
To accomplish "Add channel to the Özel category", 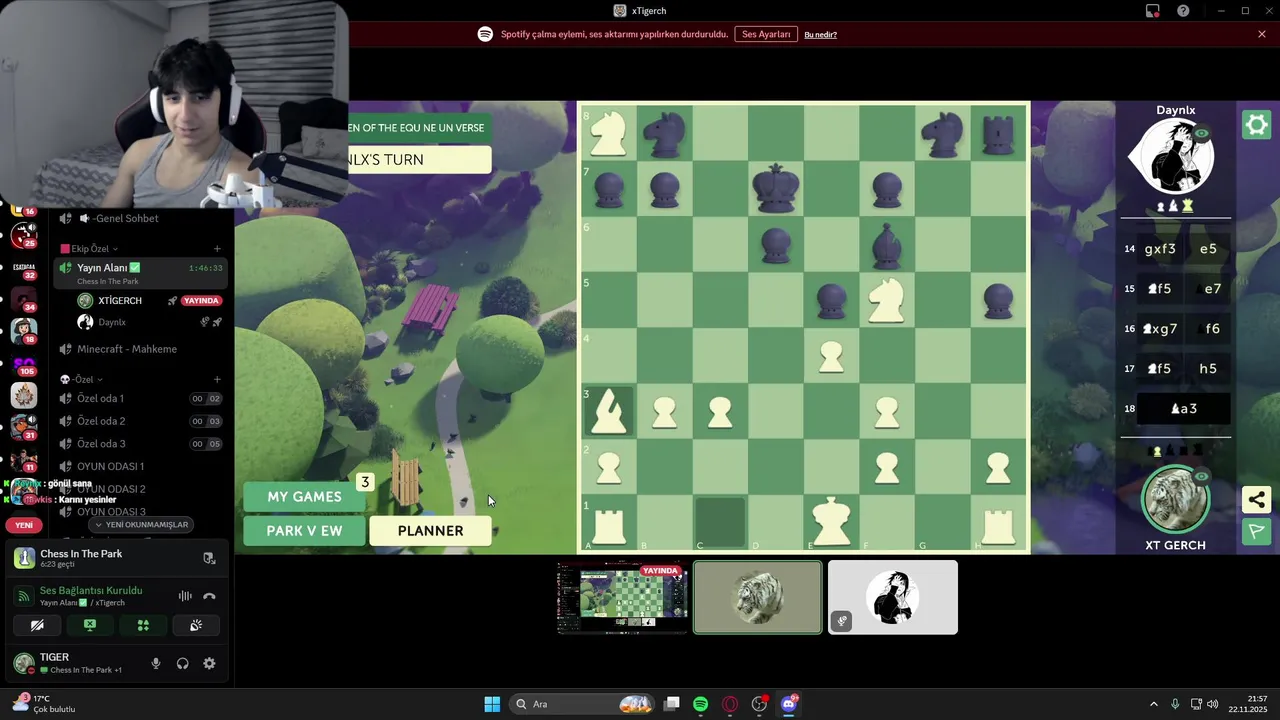I will point(217,380).
